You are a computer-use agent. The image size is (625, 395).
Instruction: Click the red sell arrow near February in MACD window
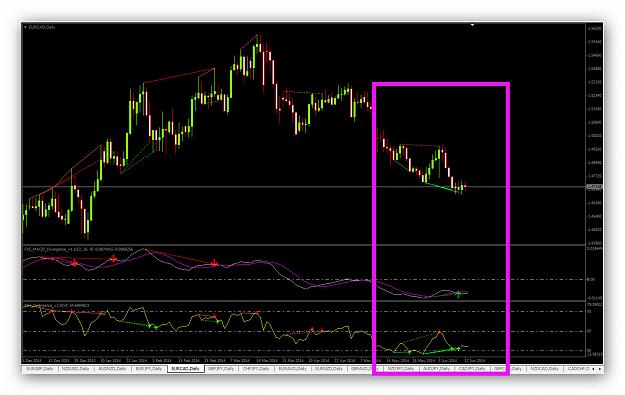(x=214, y=263)
